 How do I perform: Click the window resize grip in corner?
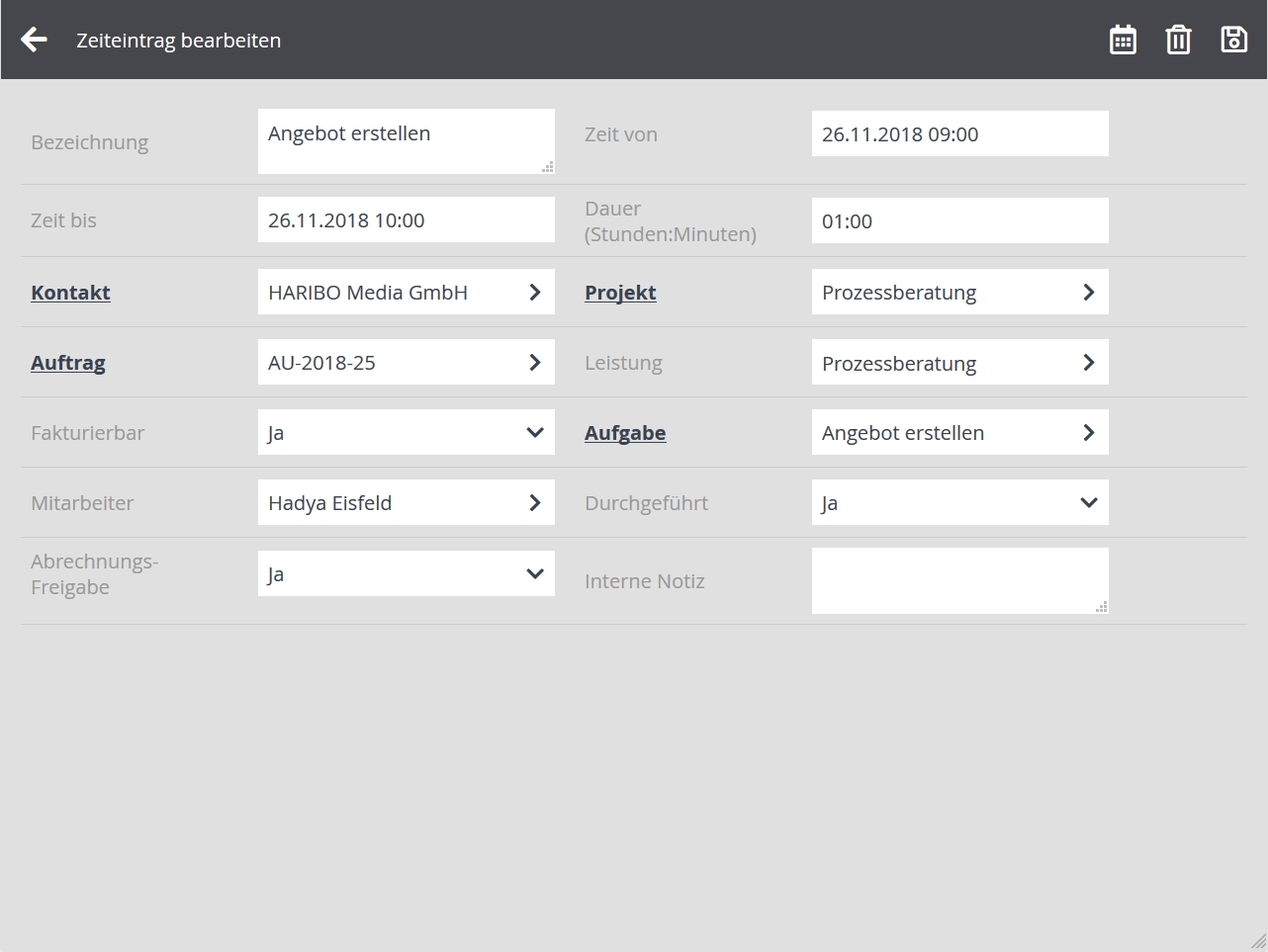coord(1258,942)
